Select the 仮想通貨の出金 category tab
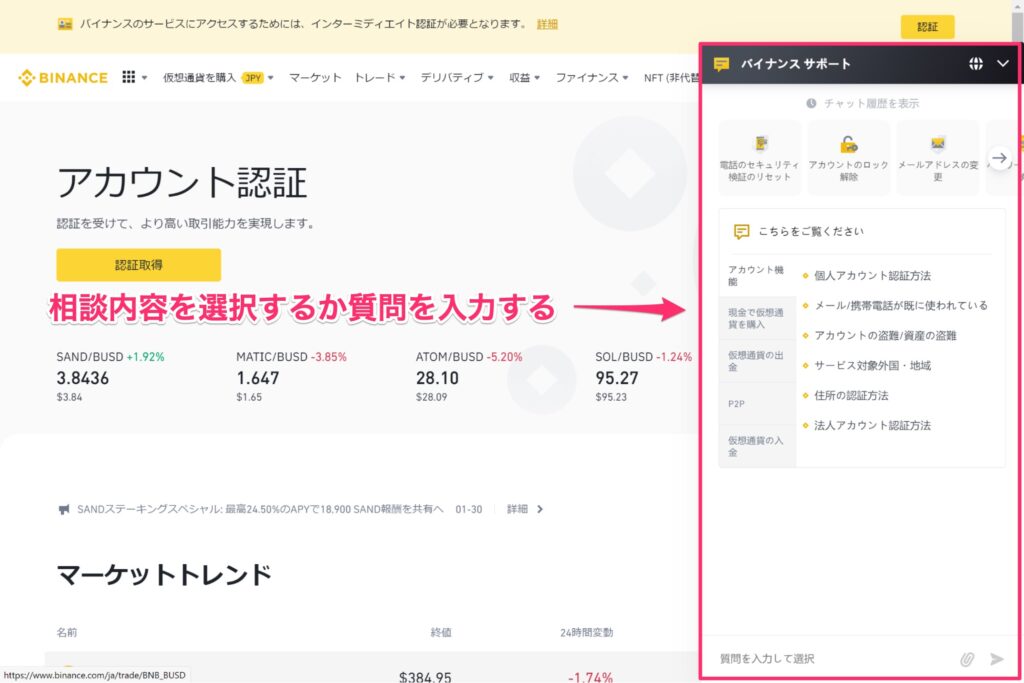 click(x=757, y=361)
